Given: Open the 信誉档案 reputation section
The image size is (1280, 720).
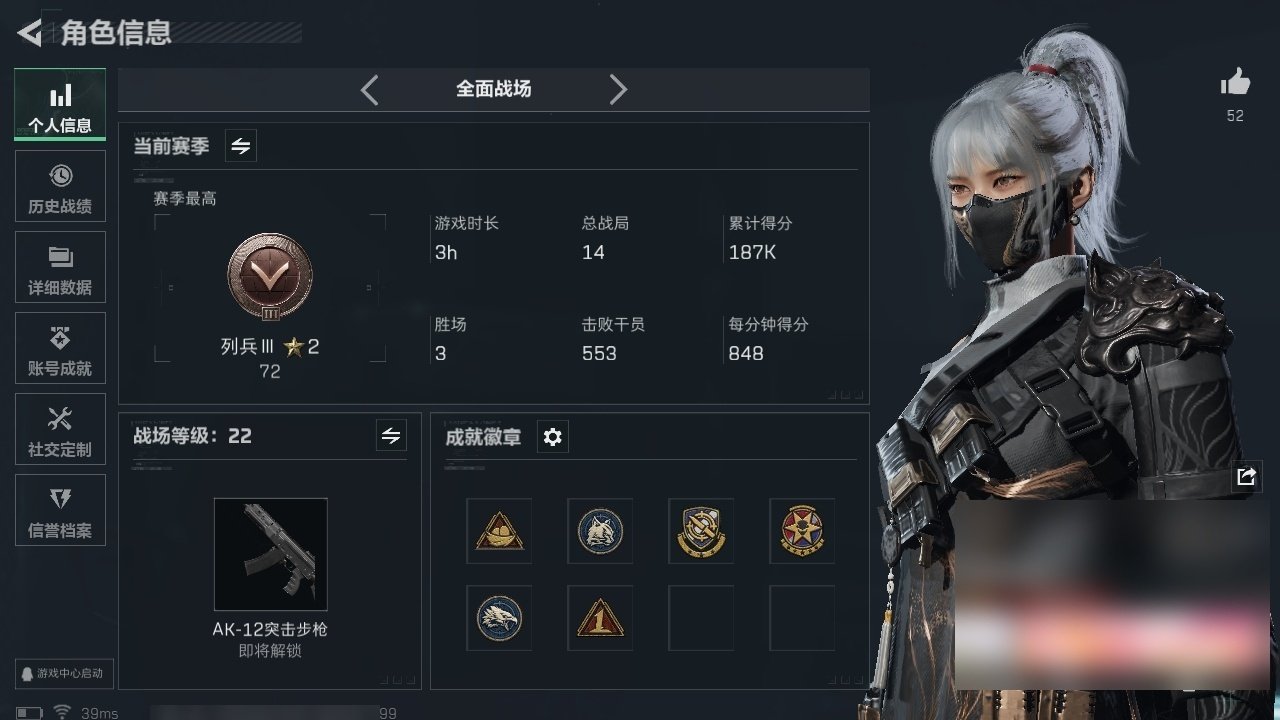Looking at the screenshot, I should point(60,510).
